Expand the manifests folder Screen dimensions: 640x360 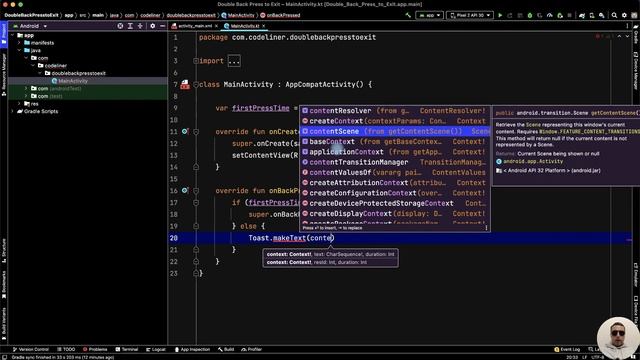19,43
